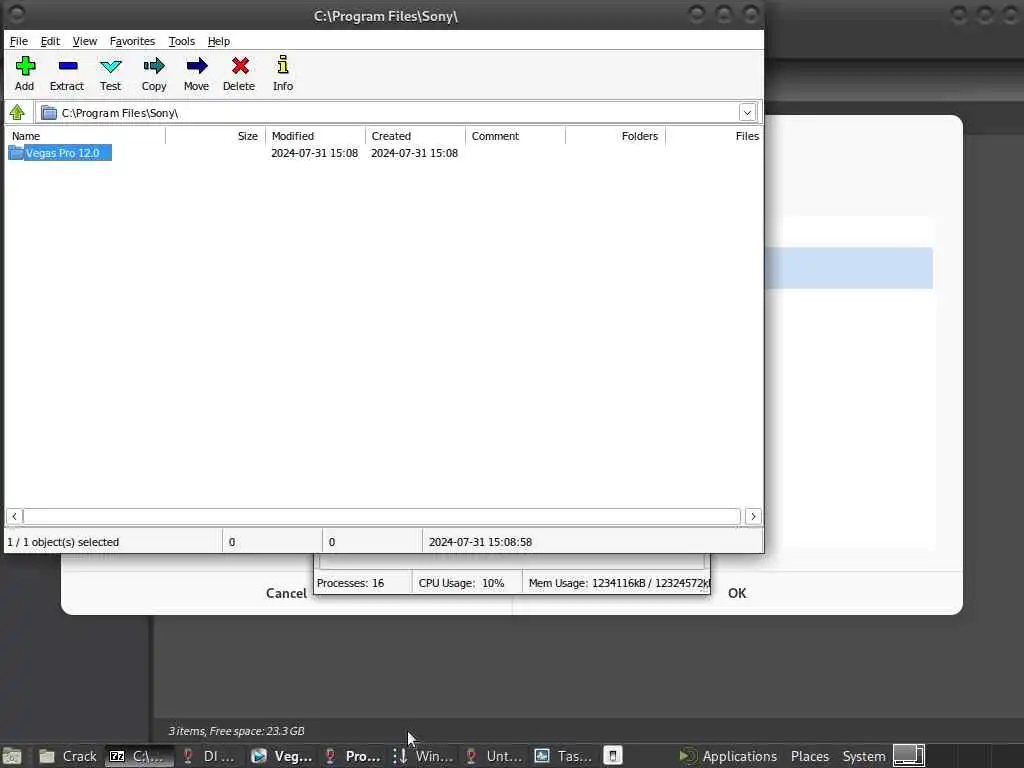This screenshot has width=1024, height=768.
Task: Click the horizontal scrollbar track
Action: click(x=383, y=517)
